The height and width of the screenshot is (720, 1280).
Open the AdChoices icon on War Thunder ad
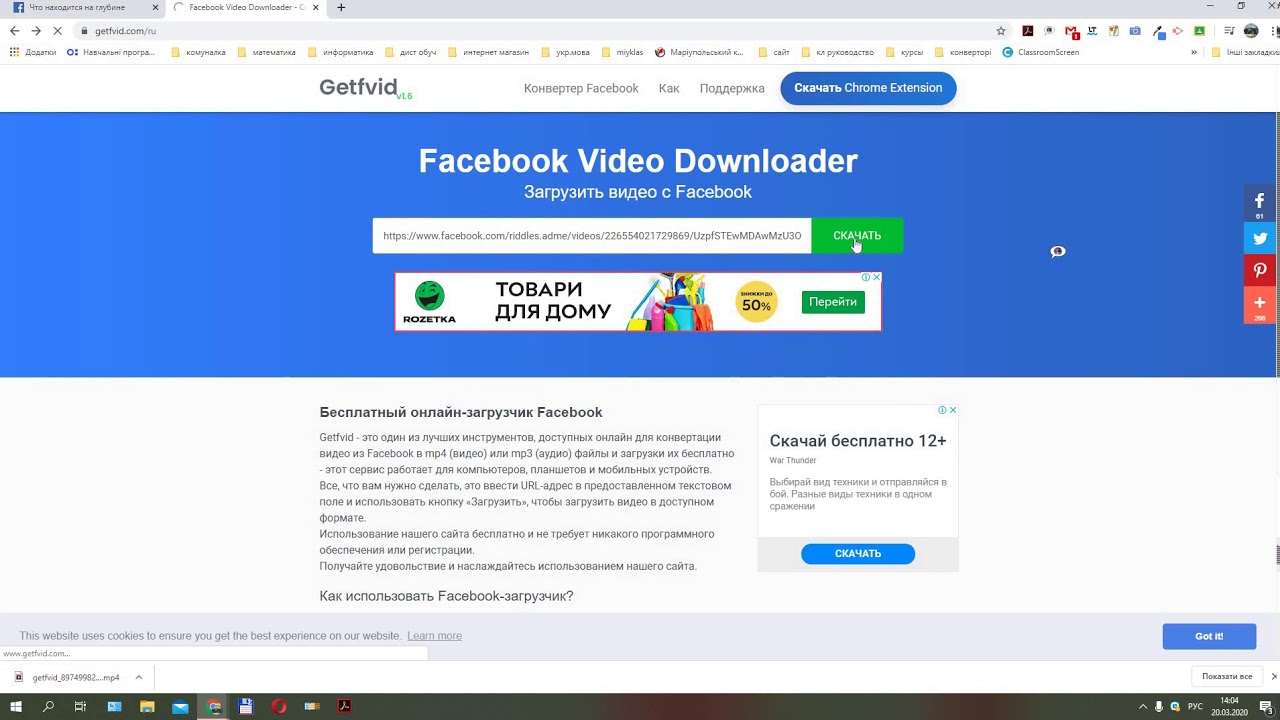(x=942, y=410)
